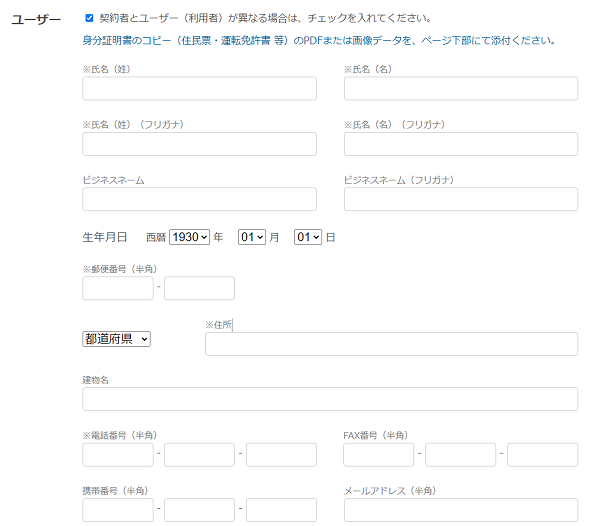This screenshot has width=600, height=526.
Task: Click the 氏名(名) first name field
Action: [460, 89]
